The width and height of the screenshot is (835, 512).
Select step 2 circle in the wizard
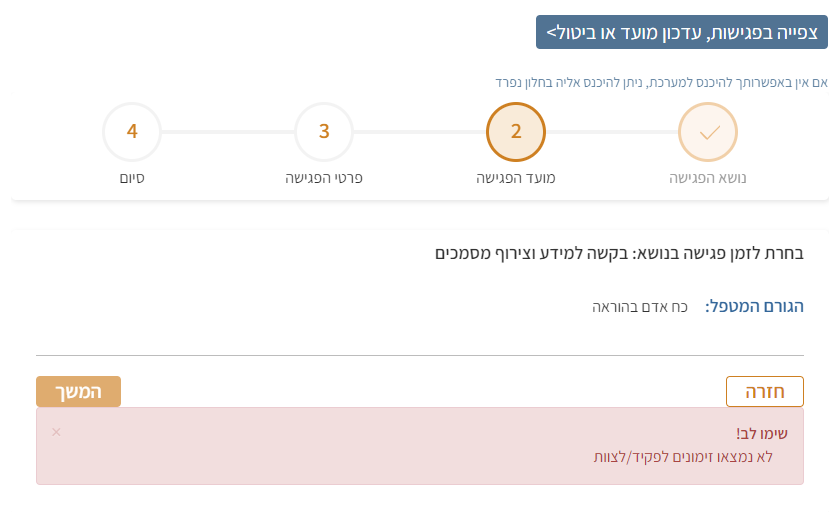coord(516,132)
